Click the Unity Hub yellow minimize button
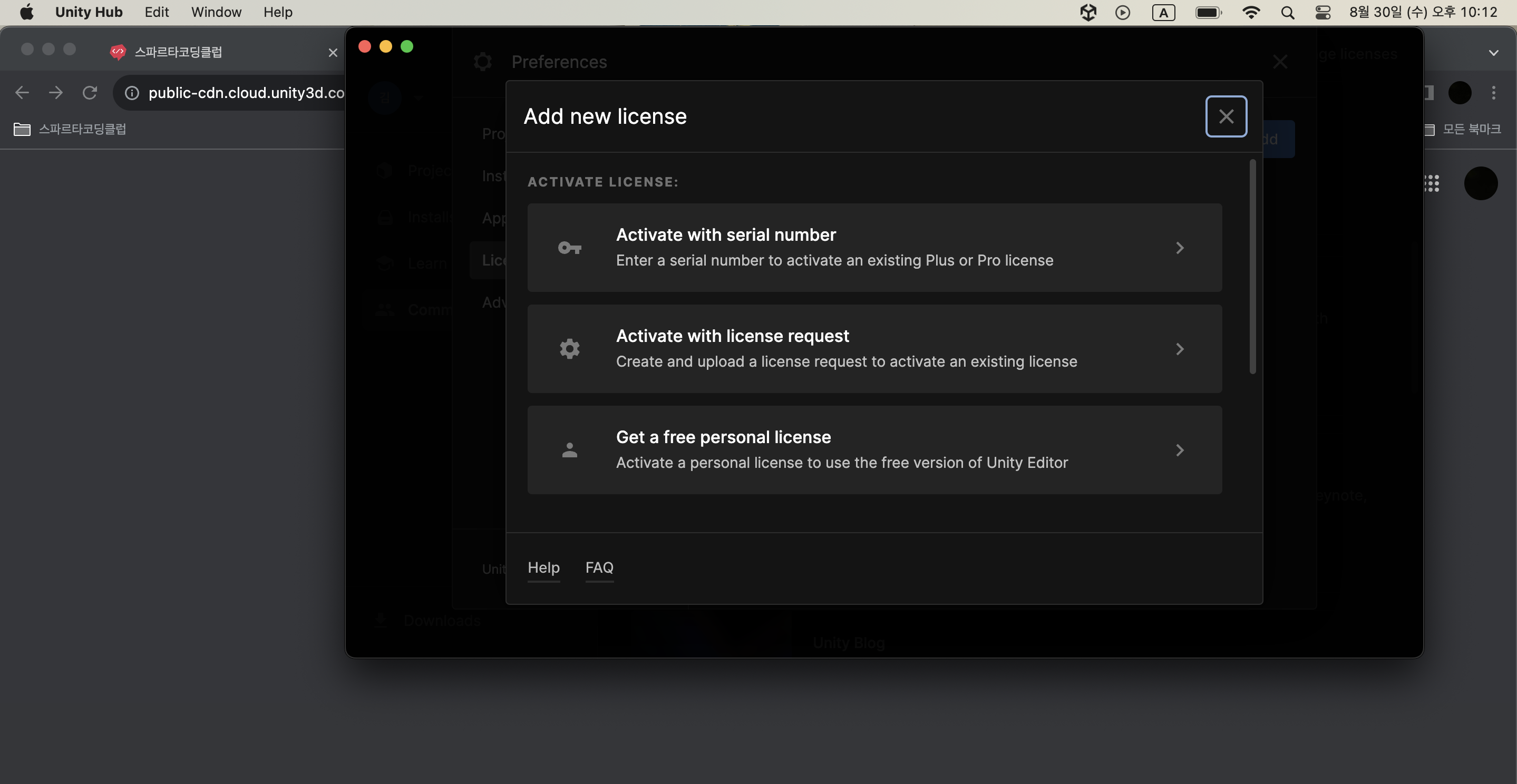Image resolution: width=1517 pixels, height=784 pixels. pos(386,46)
